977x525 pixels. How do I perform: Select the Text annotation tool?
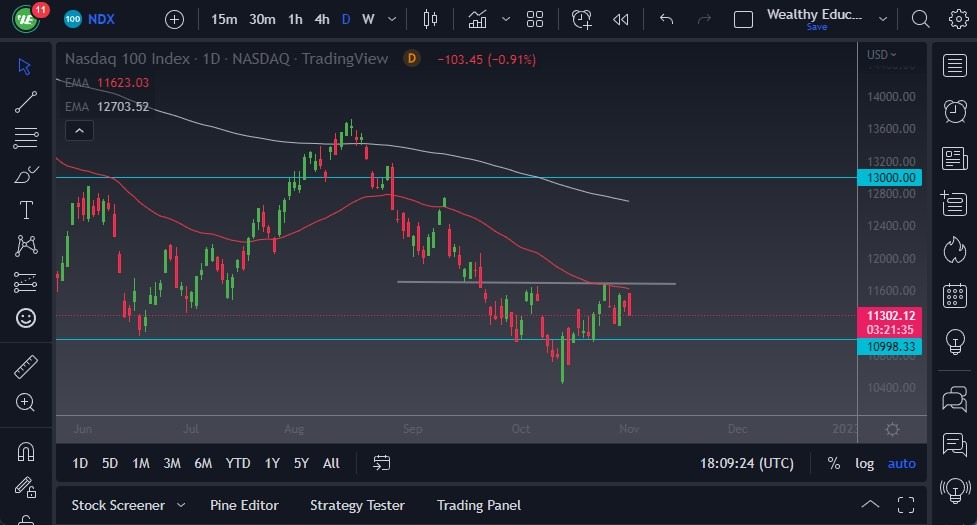point(26,210)
